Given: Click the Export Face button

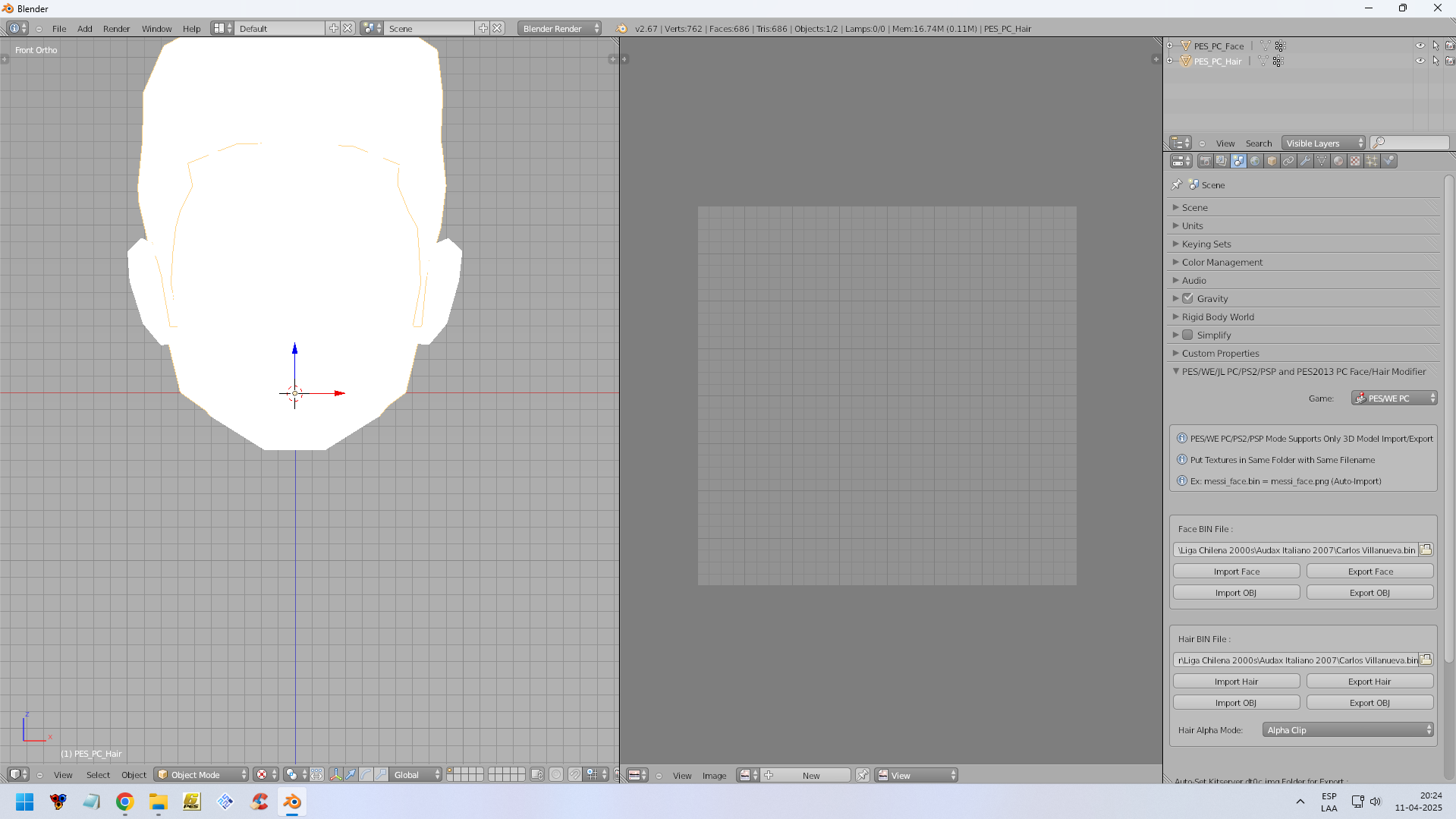Looking at the screenshot, I should click(1370, 571).
